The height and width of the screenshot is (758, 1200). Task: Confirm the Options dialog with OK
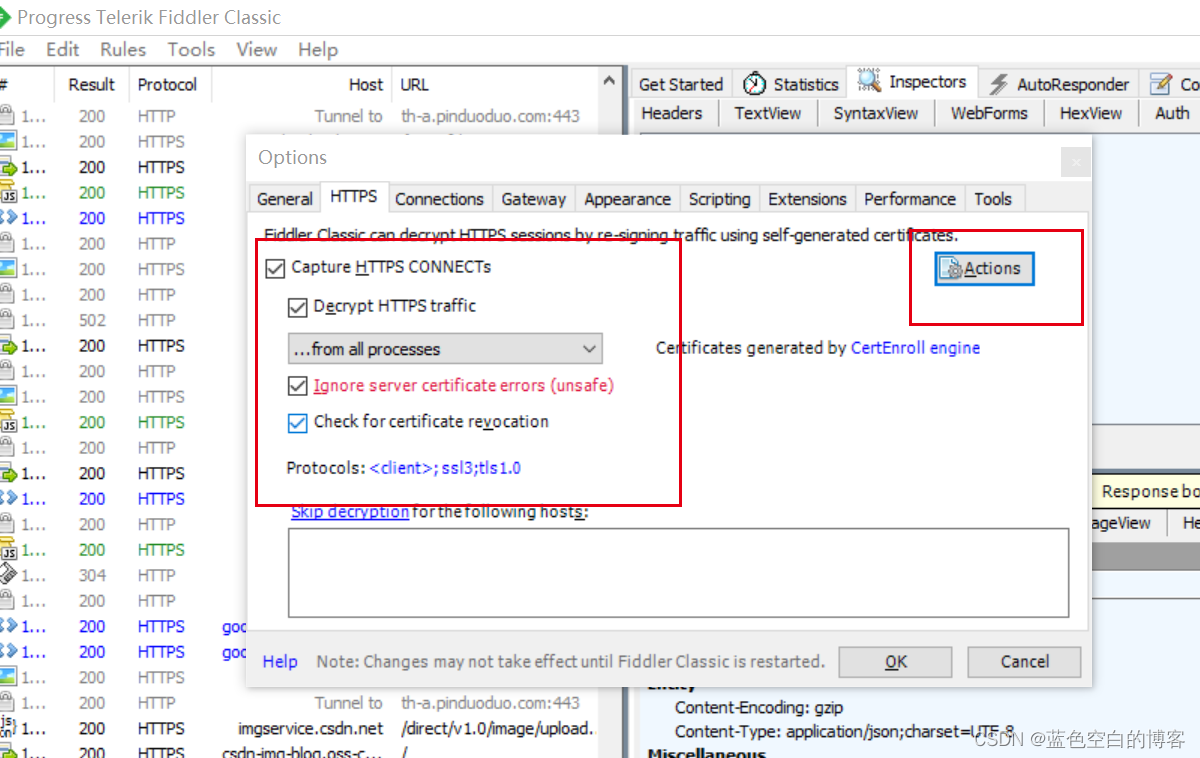pos(896,661)
